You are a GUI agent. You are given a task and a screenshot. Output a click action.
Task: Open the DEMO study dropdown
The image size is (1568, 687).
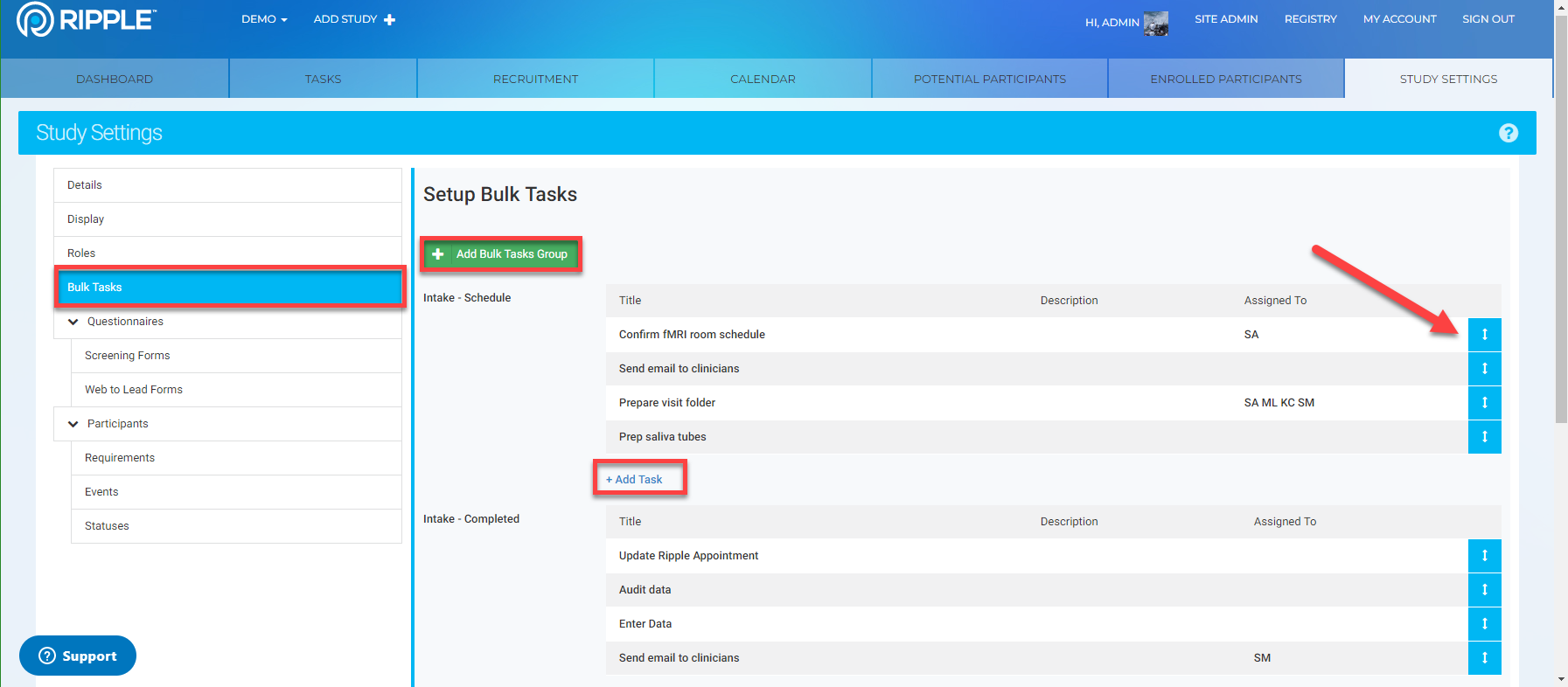click(x=264, y=19)
